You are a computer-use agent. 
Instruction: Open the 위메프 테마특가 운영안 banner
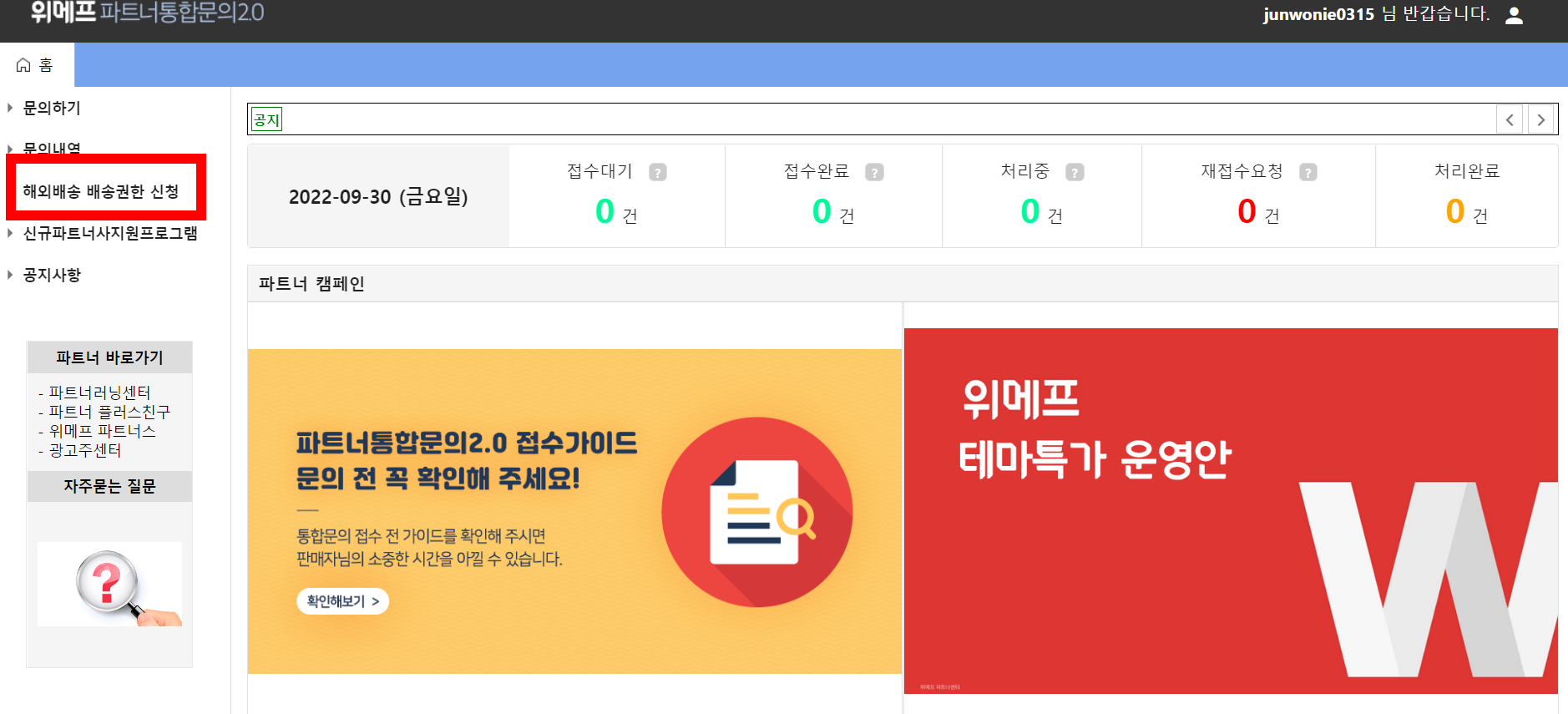(1231, 511)
